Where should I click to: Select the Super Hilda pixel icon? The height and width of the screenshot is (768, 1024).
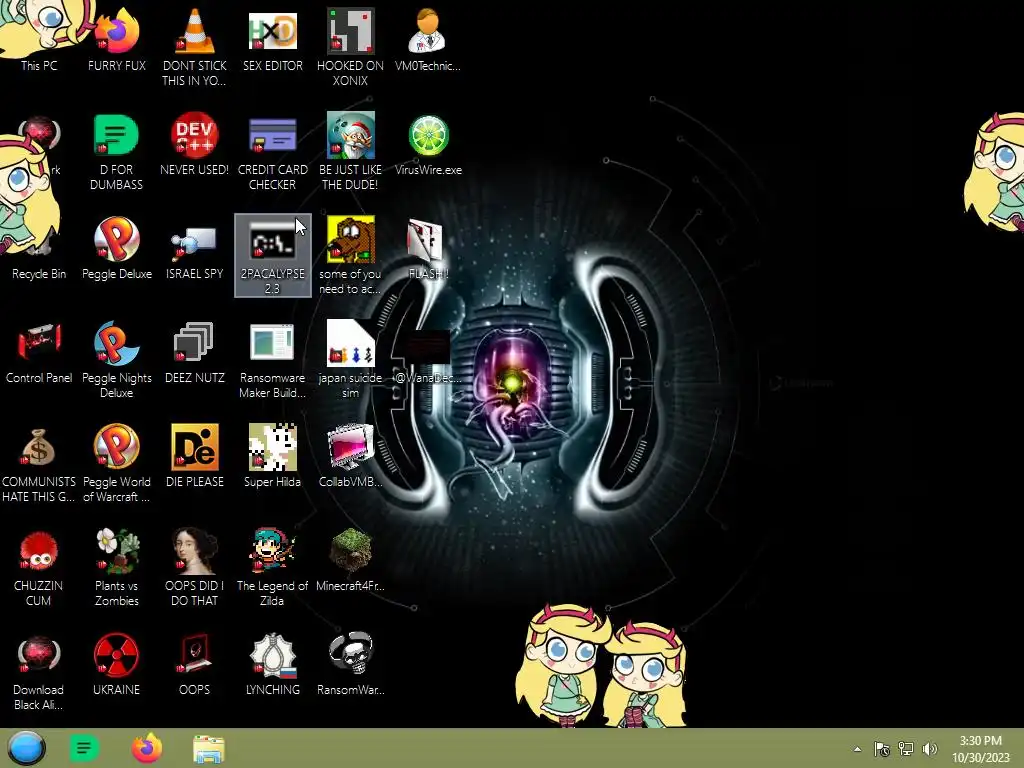pos(272,456)
